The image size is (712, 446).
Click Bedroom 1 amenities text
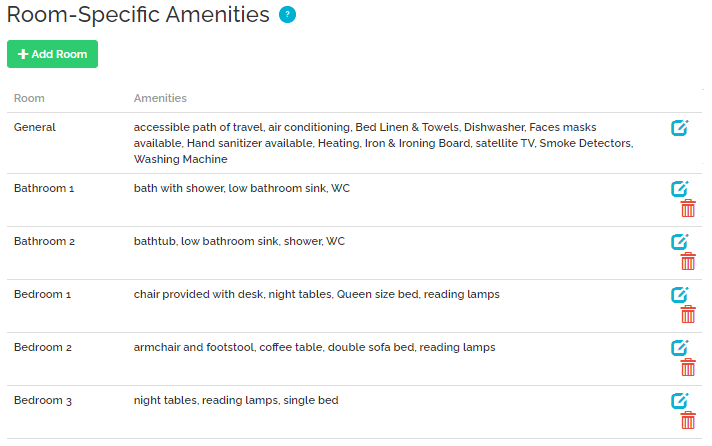coord(316,294)
